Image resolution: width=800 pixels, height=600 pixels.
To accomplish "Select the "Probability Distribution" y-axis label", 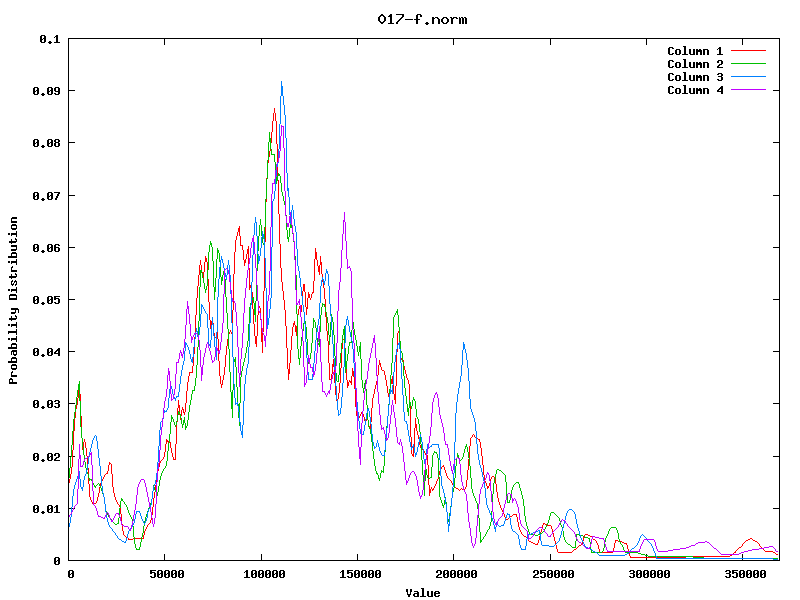I will [13, 300].
